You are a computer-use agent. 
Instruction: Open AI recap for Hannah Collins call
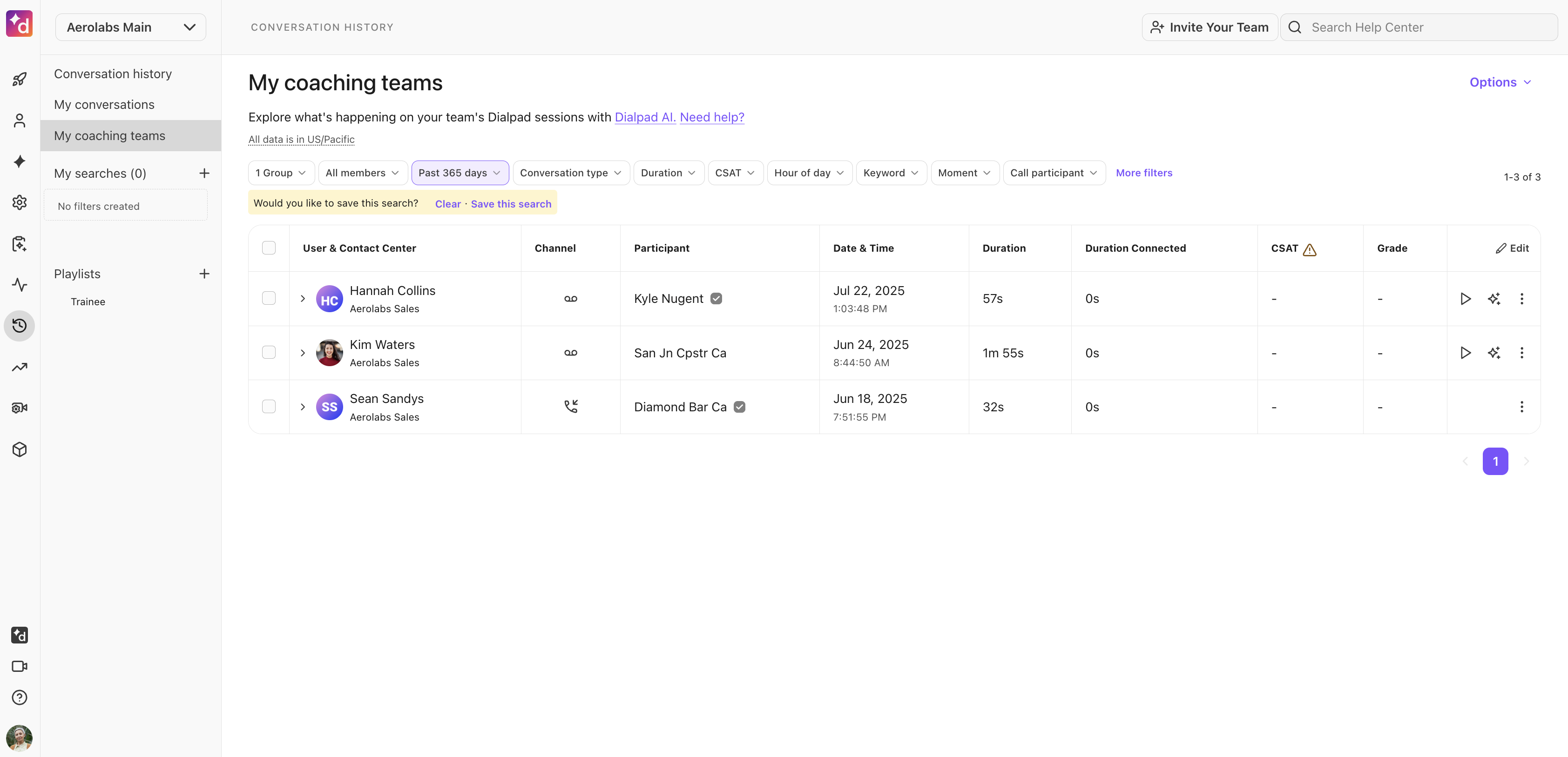pos(1494,299)
